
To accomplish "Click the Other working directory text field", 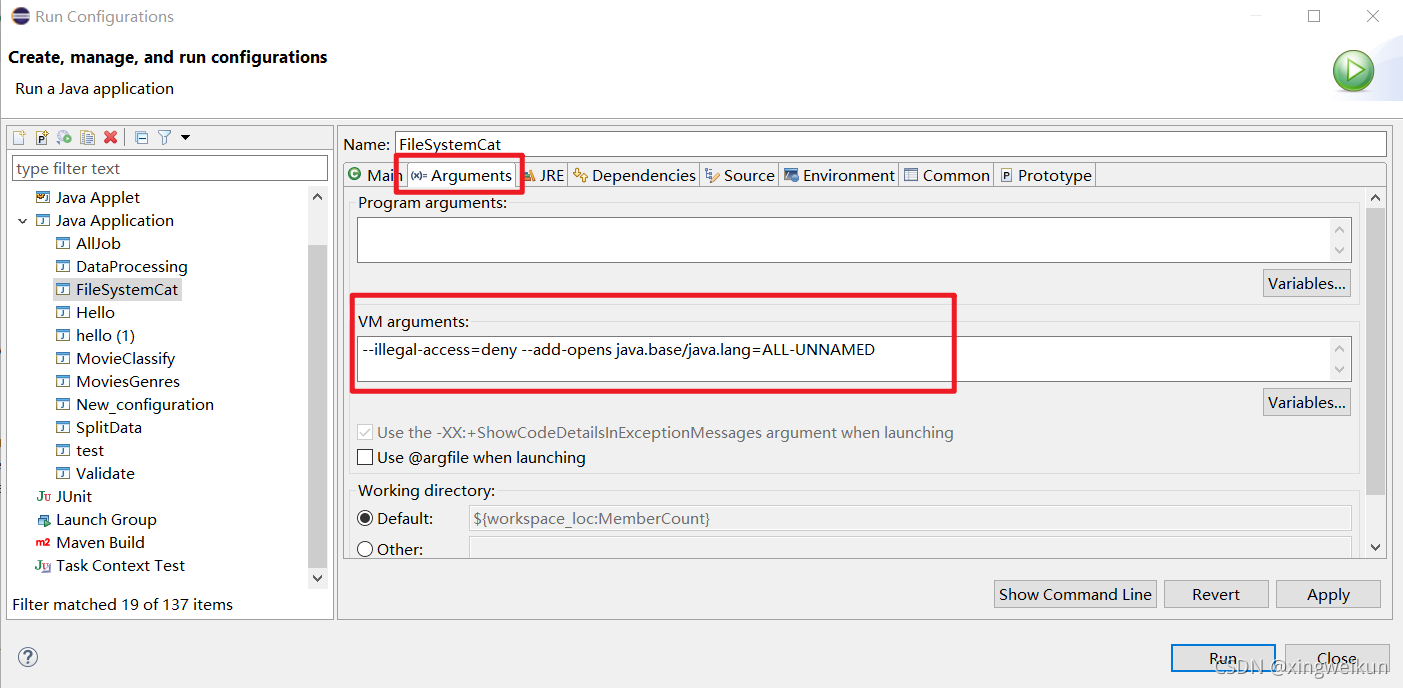I will [x=910, y=548].
